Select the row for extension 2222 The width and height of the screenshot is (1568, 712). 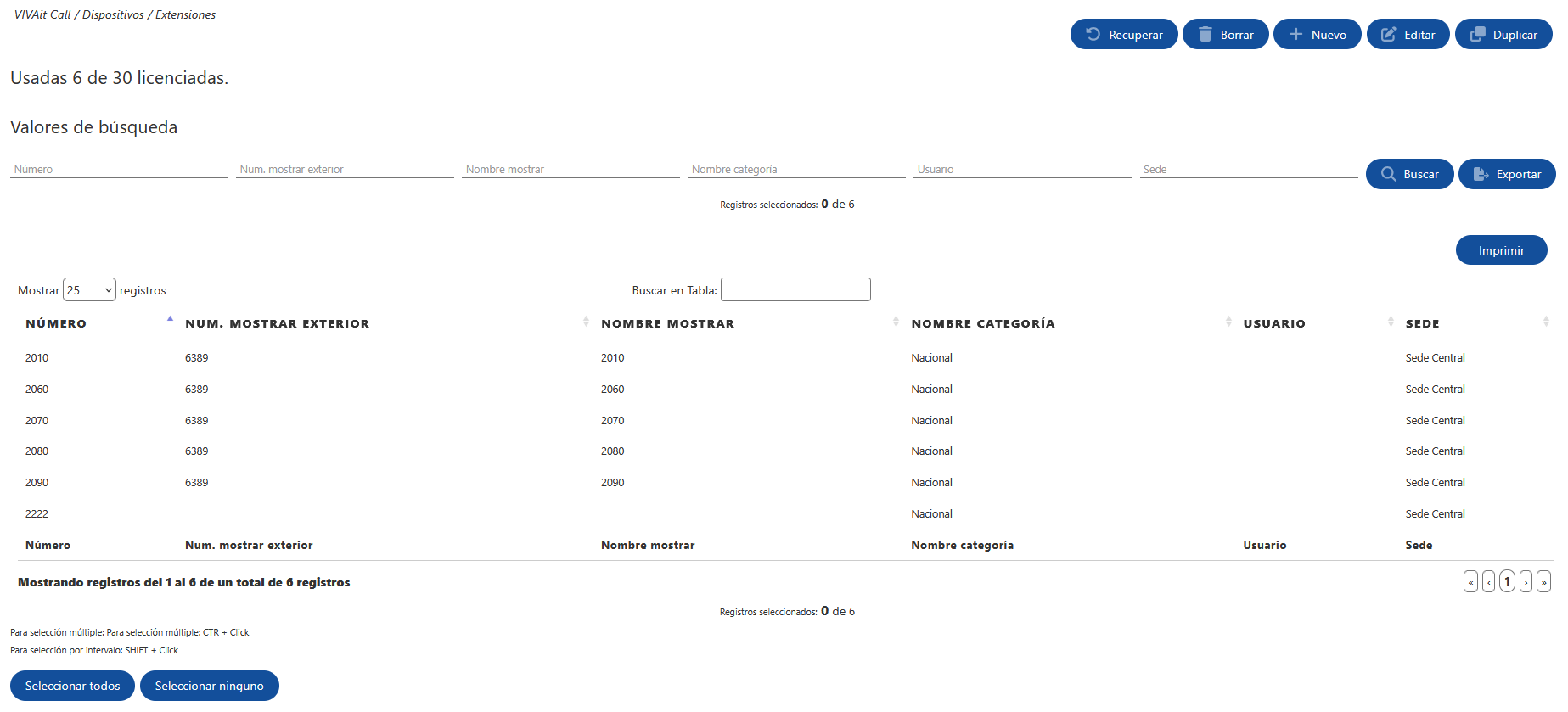pos(785,513)
